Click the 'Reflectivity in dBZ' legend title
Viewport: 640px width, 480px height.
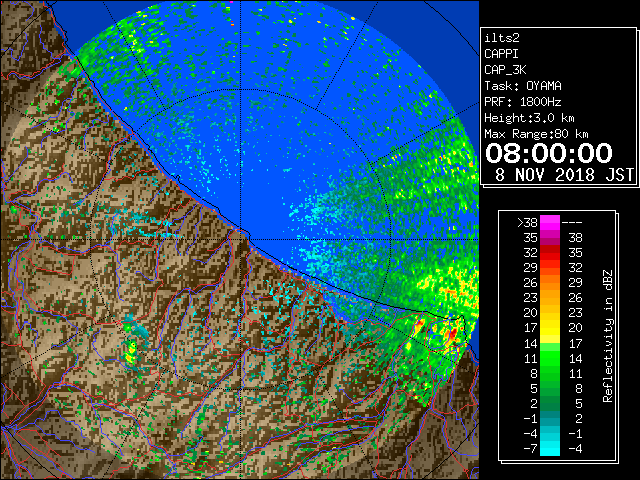pyautogui.click(x=608, y=336)
